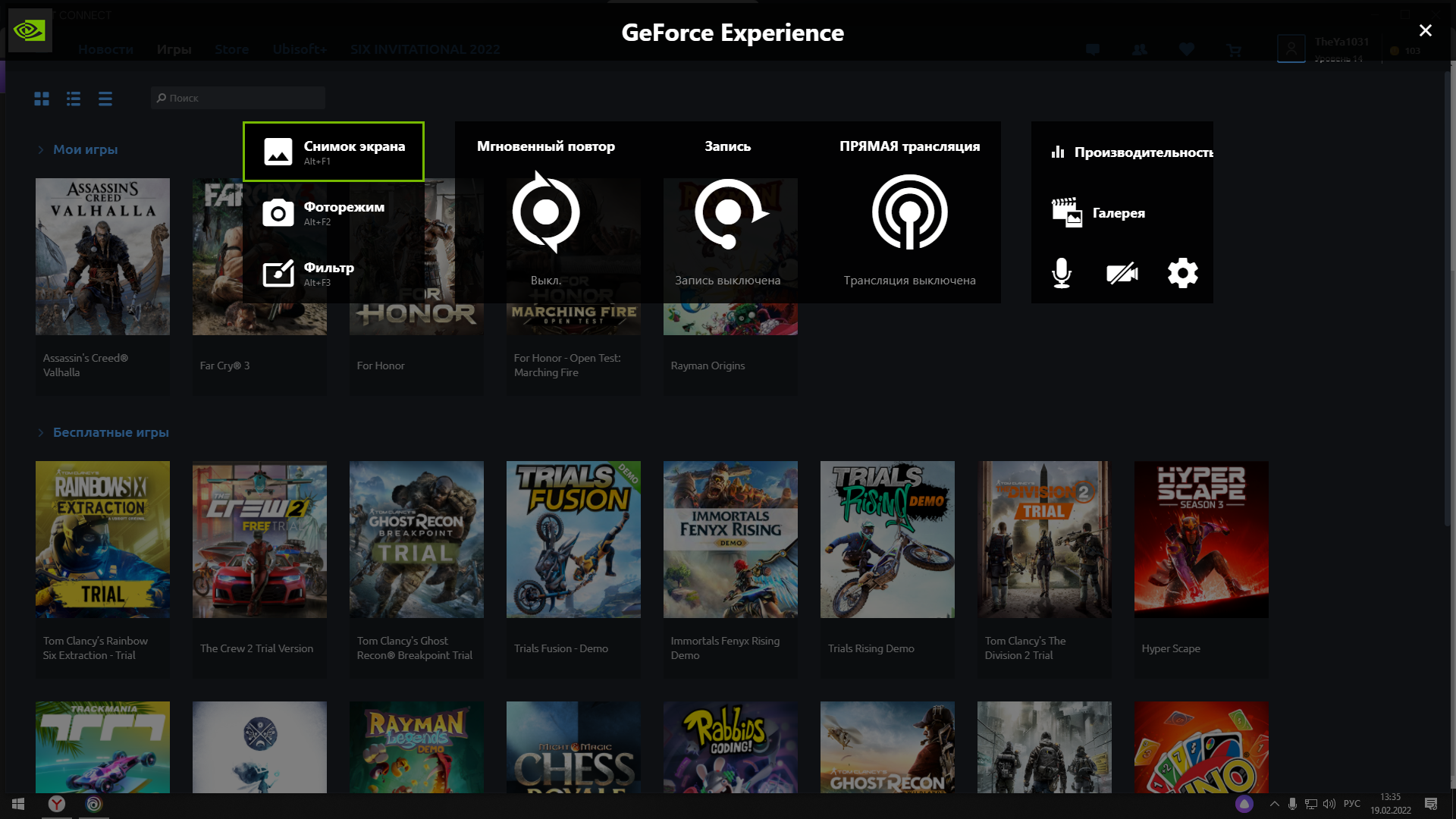The image size is (1456, 819).
Task: Open the Hyper Scape Season 3 cover
Action: (x=1201, y=539)
